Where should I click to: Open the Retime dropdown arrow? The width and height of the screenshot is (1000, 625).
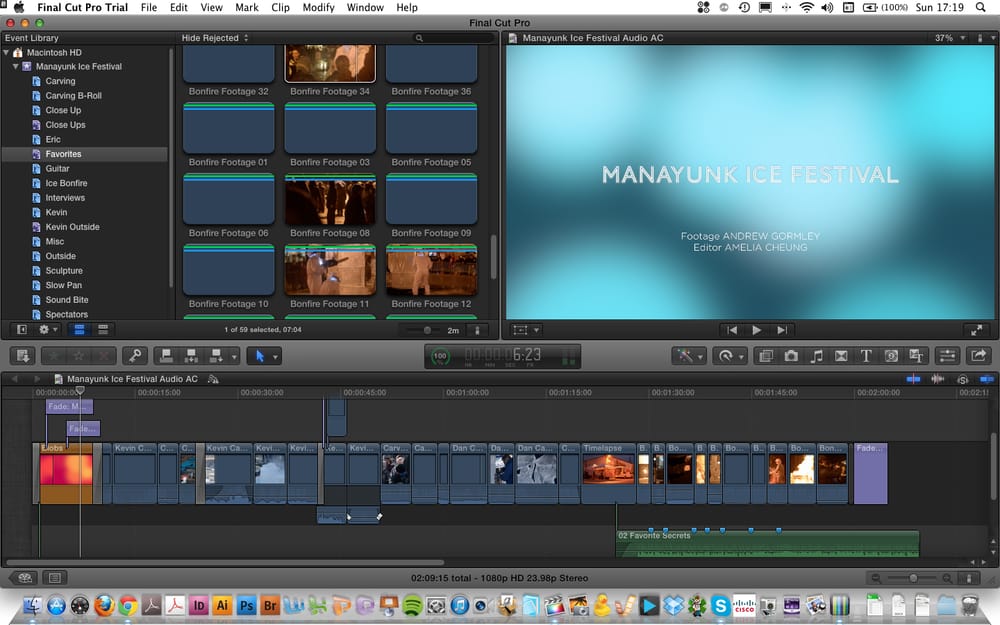coord(742,357)
